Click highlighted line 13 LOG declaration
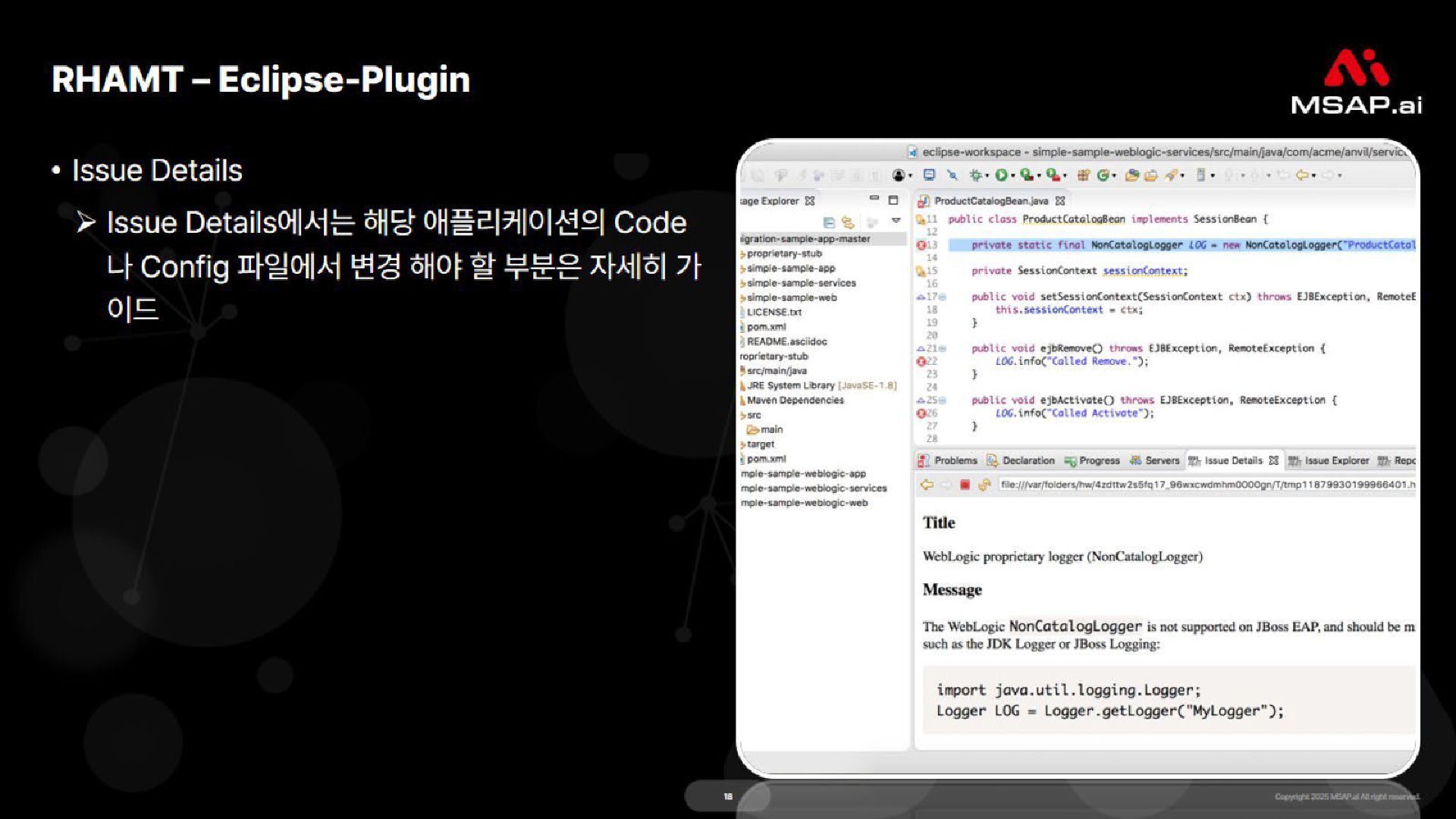Image resolution: width=1456 pixels, height=819 pixels. [x=1181, y=245]
